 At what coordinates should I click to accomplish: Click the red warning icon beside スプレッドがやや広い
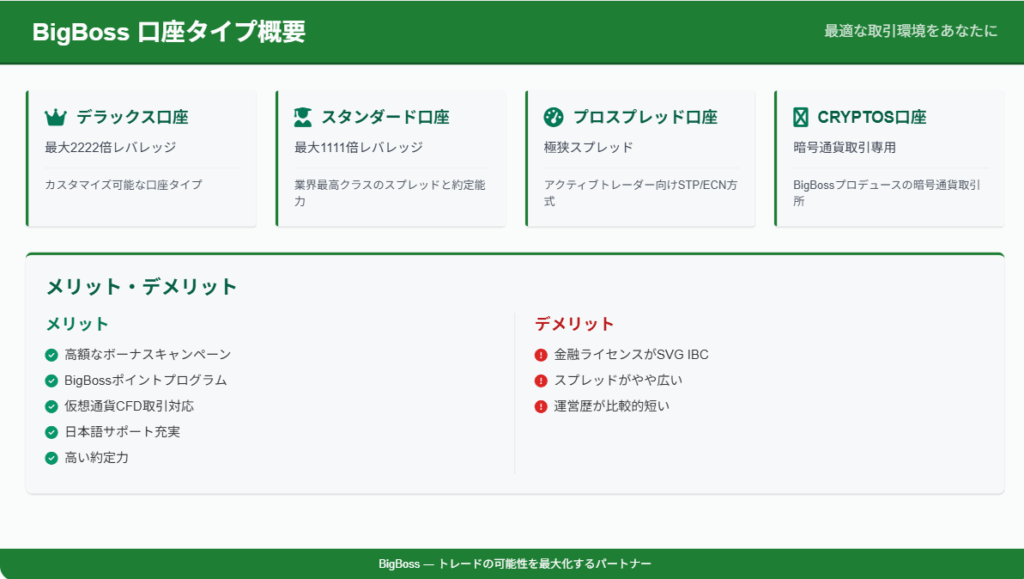(541, 380)
